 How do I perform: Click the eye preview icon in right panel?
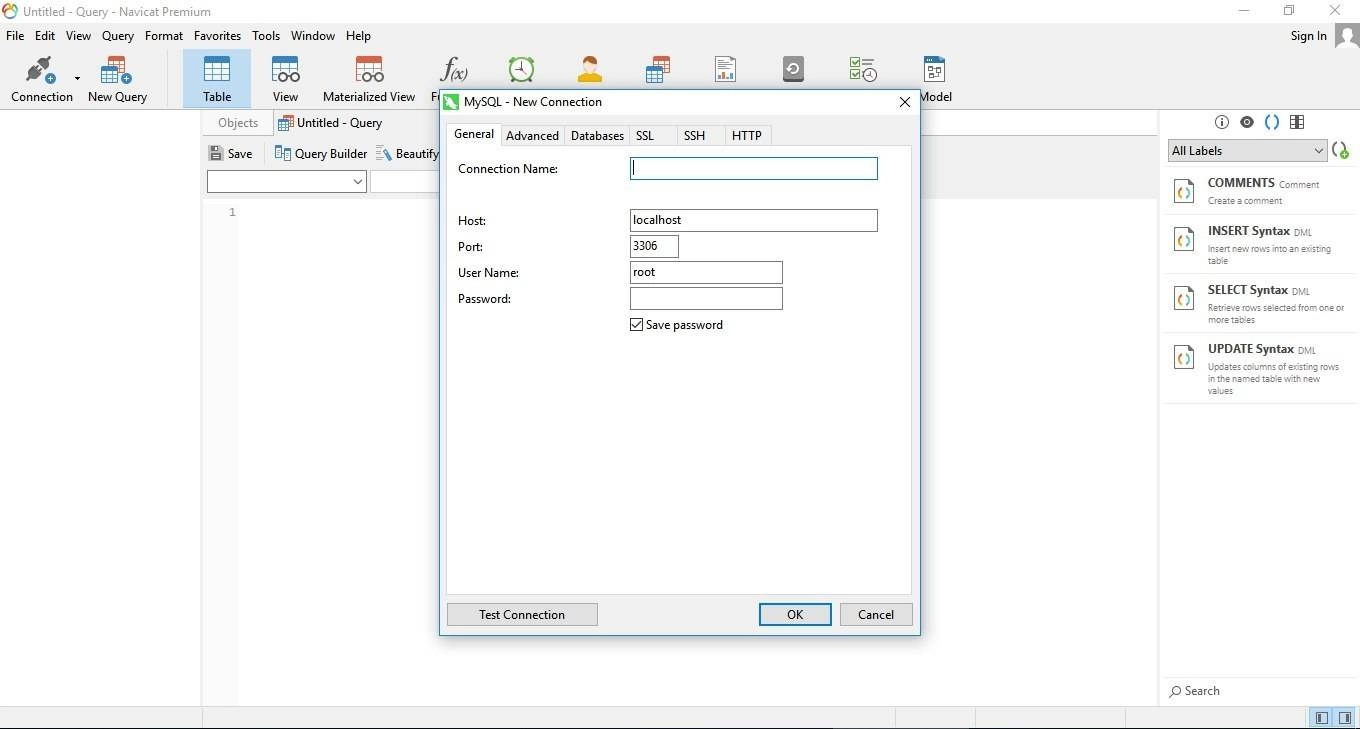(x=1246, y=122)
